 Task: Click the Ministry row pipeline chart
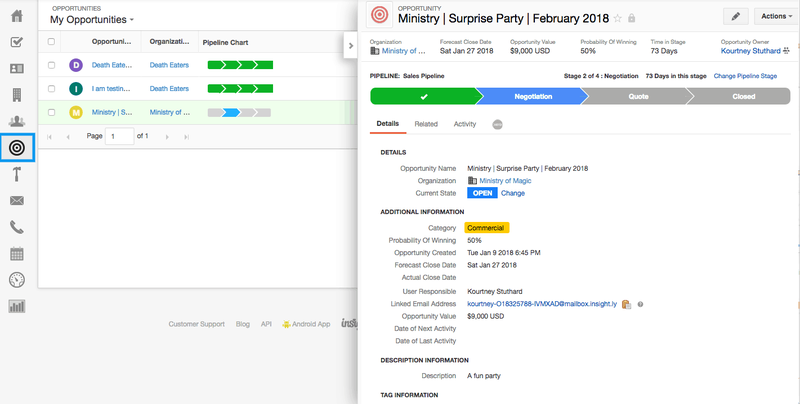[x=239, y=113]
